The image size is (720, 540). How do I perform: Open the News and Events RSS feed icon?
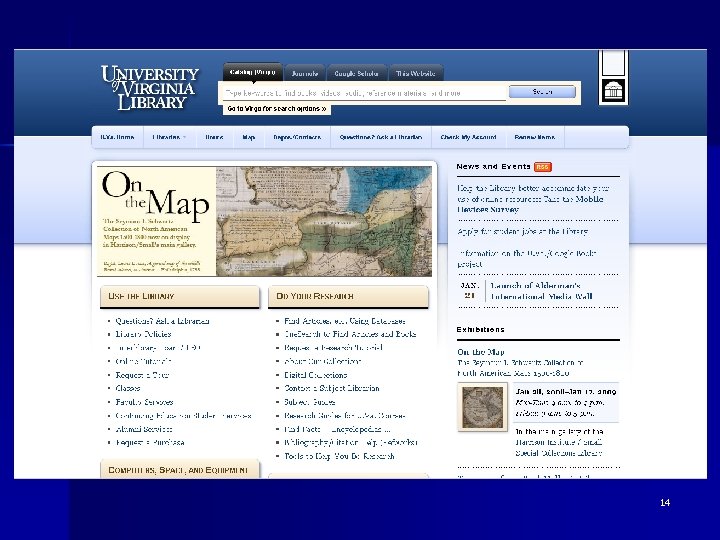coord(543,167)
